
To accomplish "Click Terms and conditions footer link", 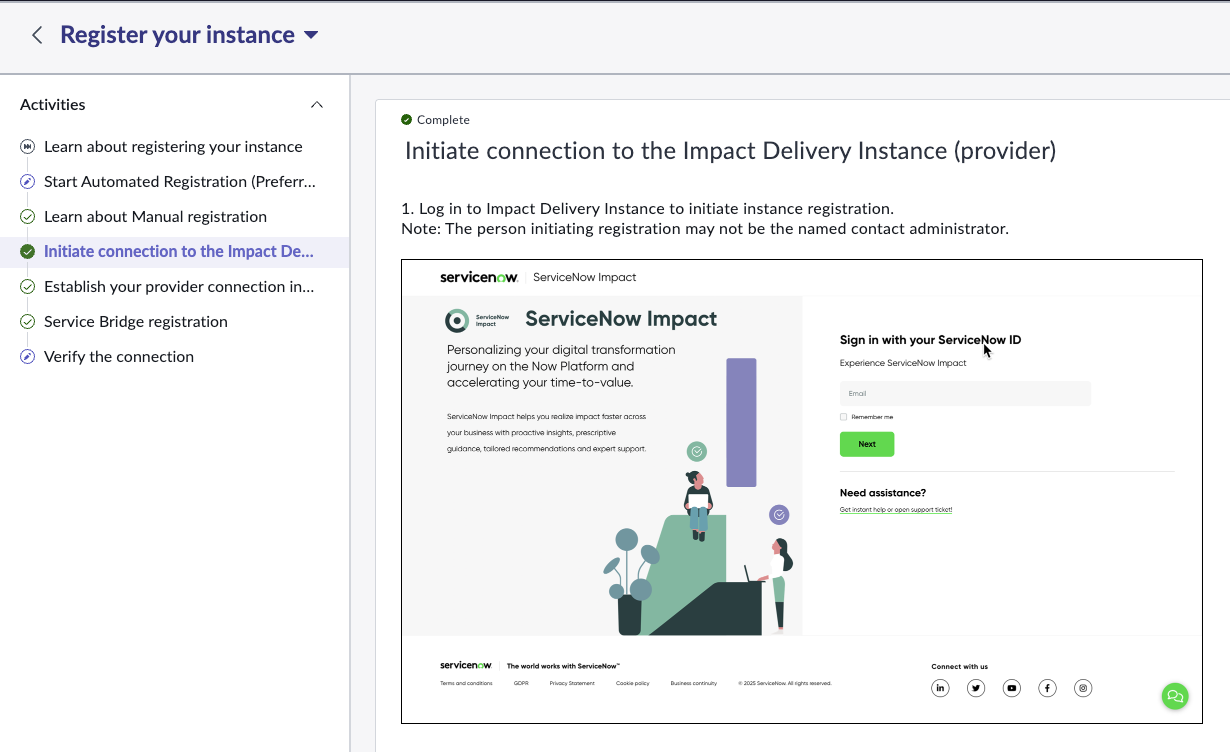I will point(466,683).
